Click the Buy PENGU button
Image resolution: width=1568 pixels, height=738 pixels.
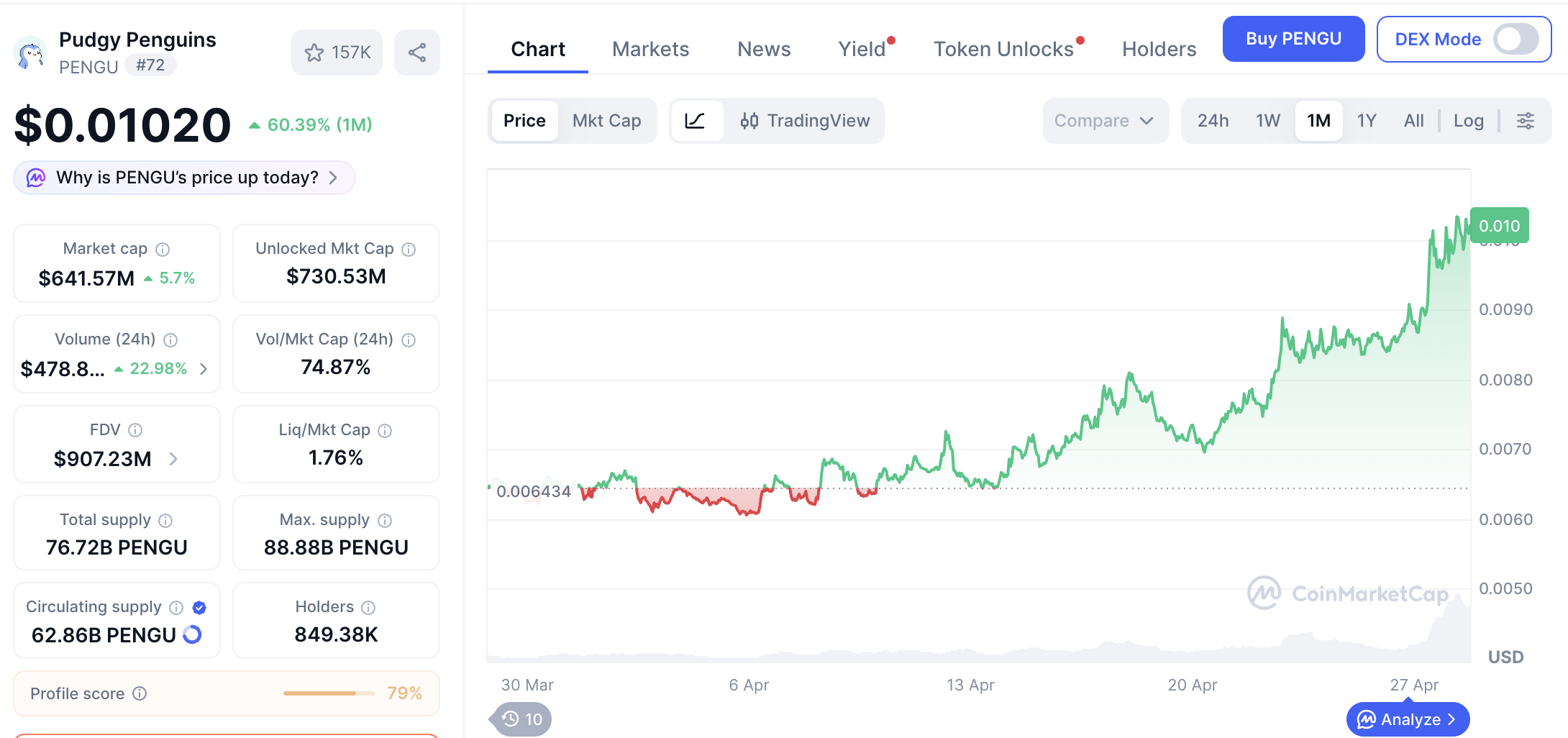click(1293, 39)
